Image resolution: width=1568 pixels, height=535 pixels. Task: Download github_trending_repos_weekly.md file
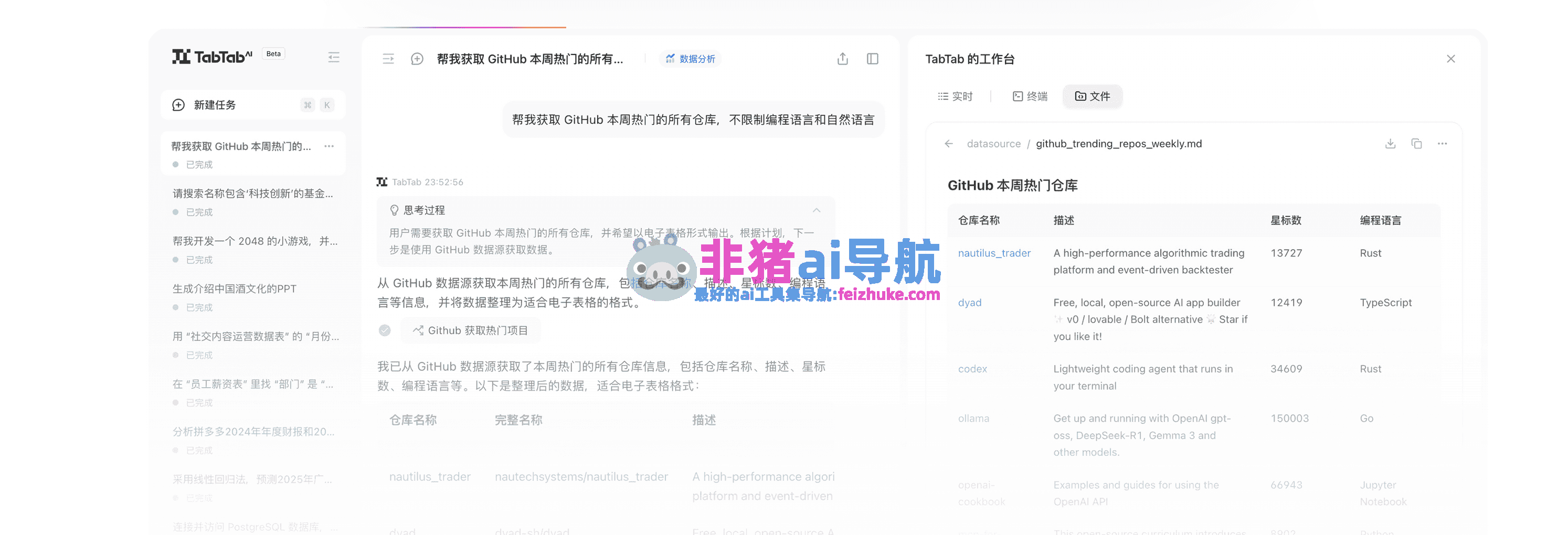[x=1390, y=144]
